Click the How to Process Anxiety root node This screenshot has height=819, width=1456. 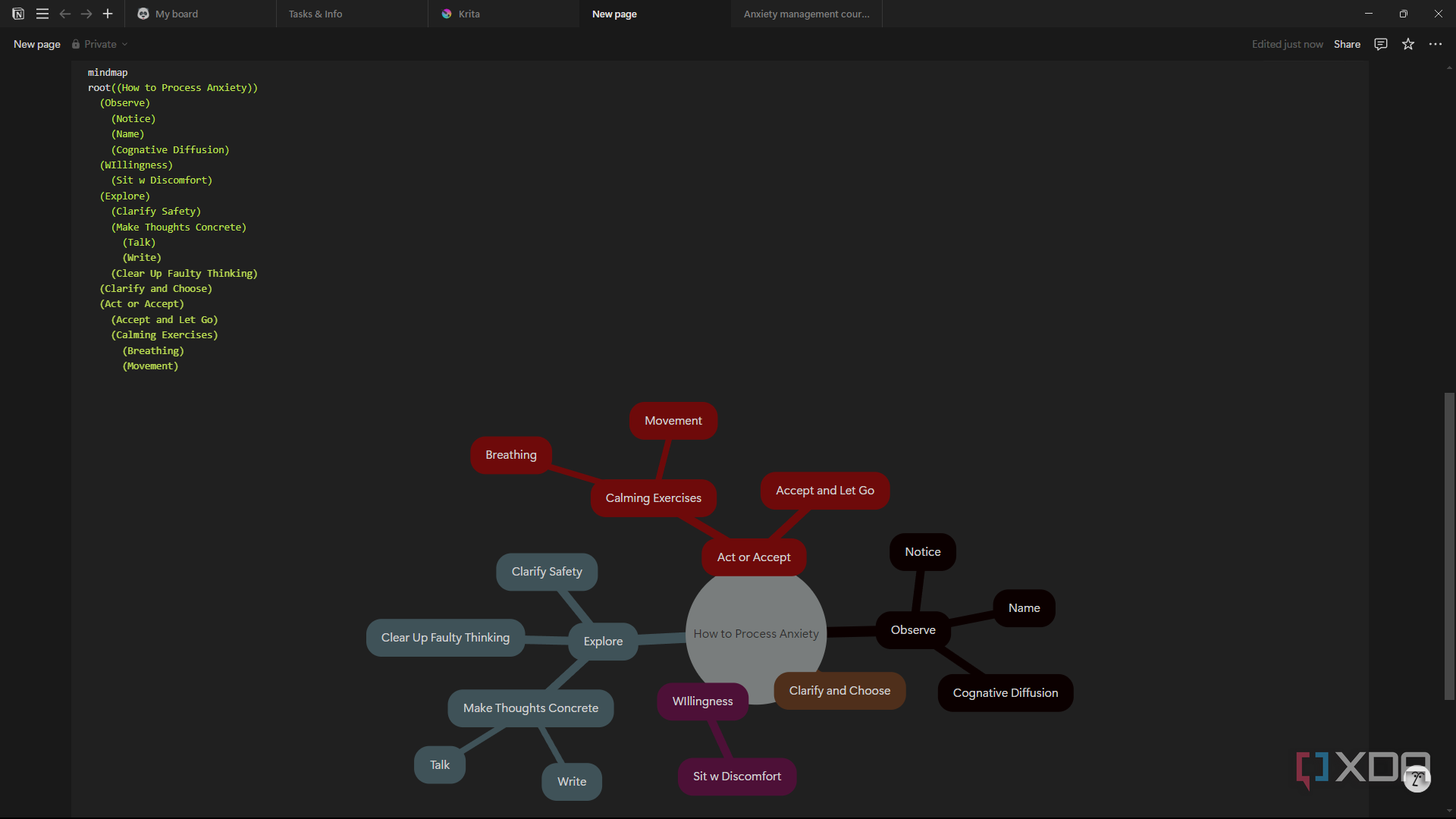tap(756, 634)
